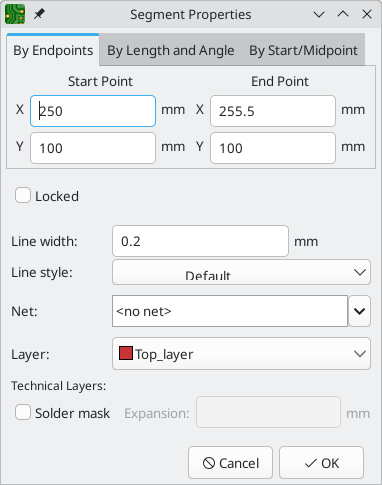This screenshot has height=485, width=382.
Task: Focus the Start Point X field
Action: tap(93, 111)
